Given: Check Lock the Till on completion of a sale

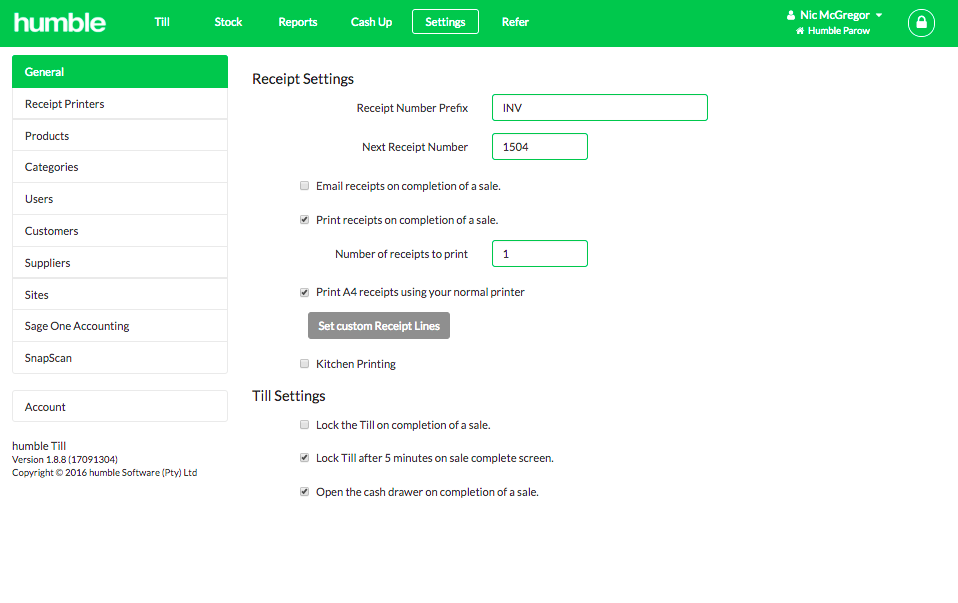Looking at the screenshot, I should pyautogui.click(x=304, y=425).
